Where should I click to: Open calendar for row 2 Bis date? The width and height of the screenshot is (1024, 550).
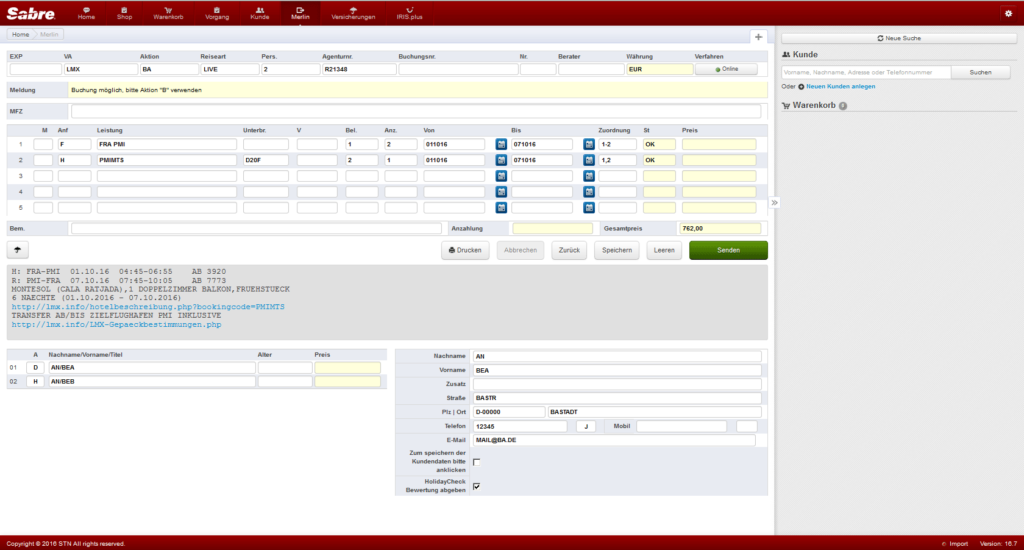pos(588,160)
